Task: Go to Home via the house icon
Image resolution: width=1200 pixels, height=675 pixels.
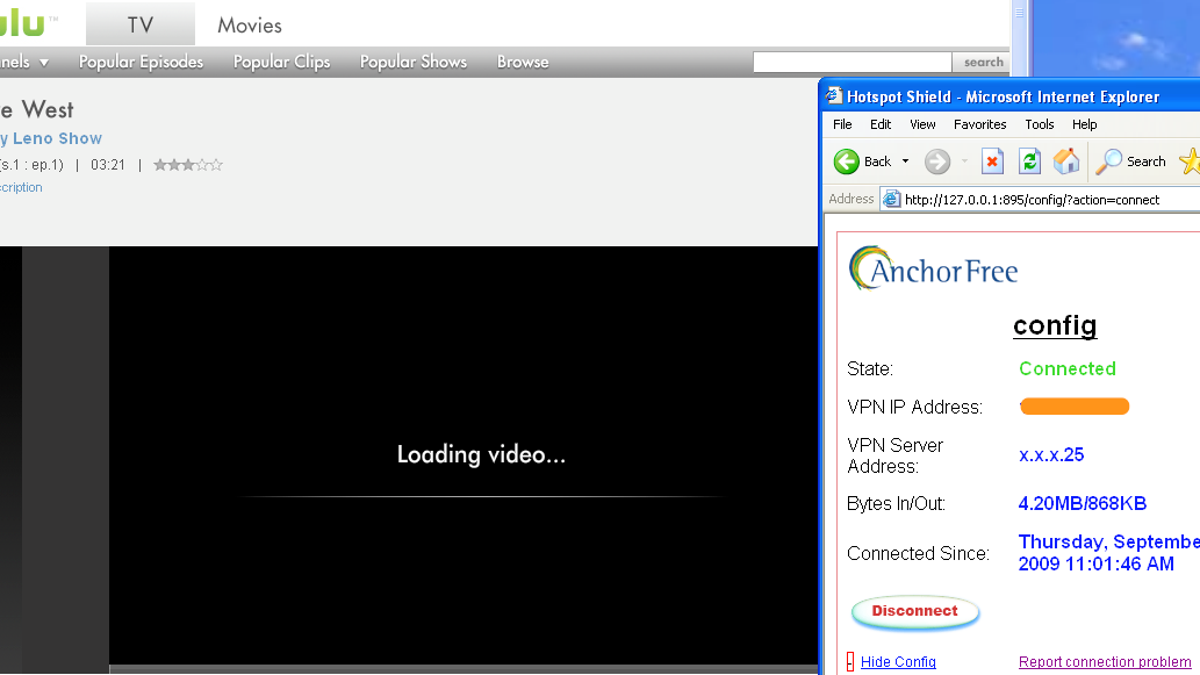Action: pyautogui.click(x=1067, y=161)
